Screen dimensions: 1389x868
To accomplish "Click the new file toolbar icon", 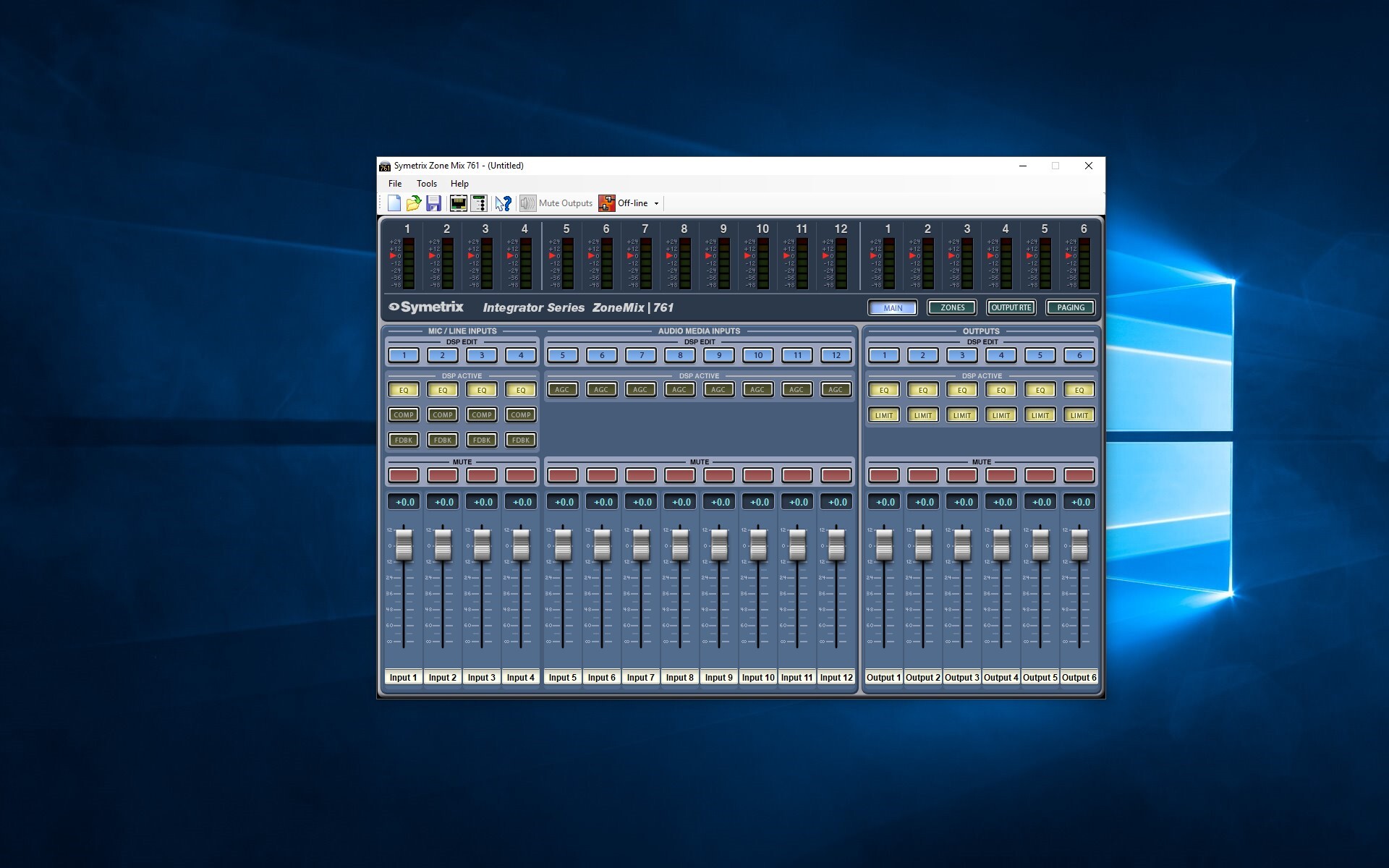I will 394,203.
